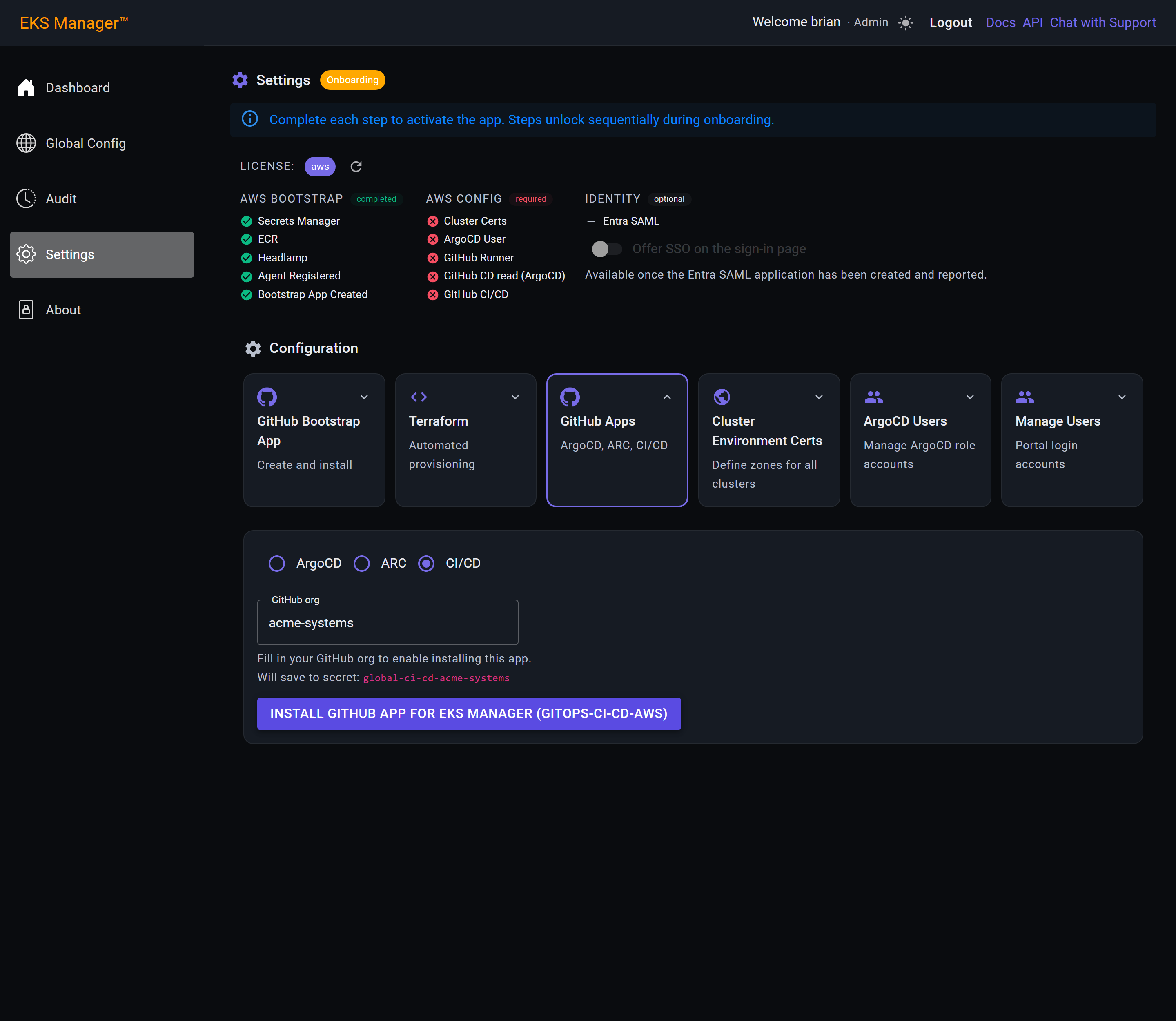Click Install GitHub App for EKS Manager button
The width and height of the screenshot is (1176, 1021).
469,713
